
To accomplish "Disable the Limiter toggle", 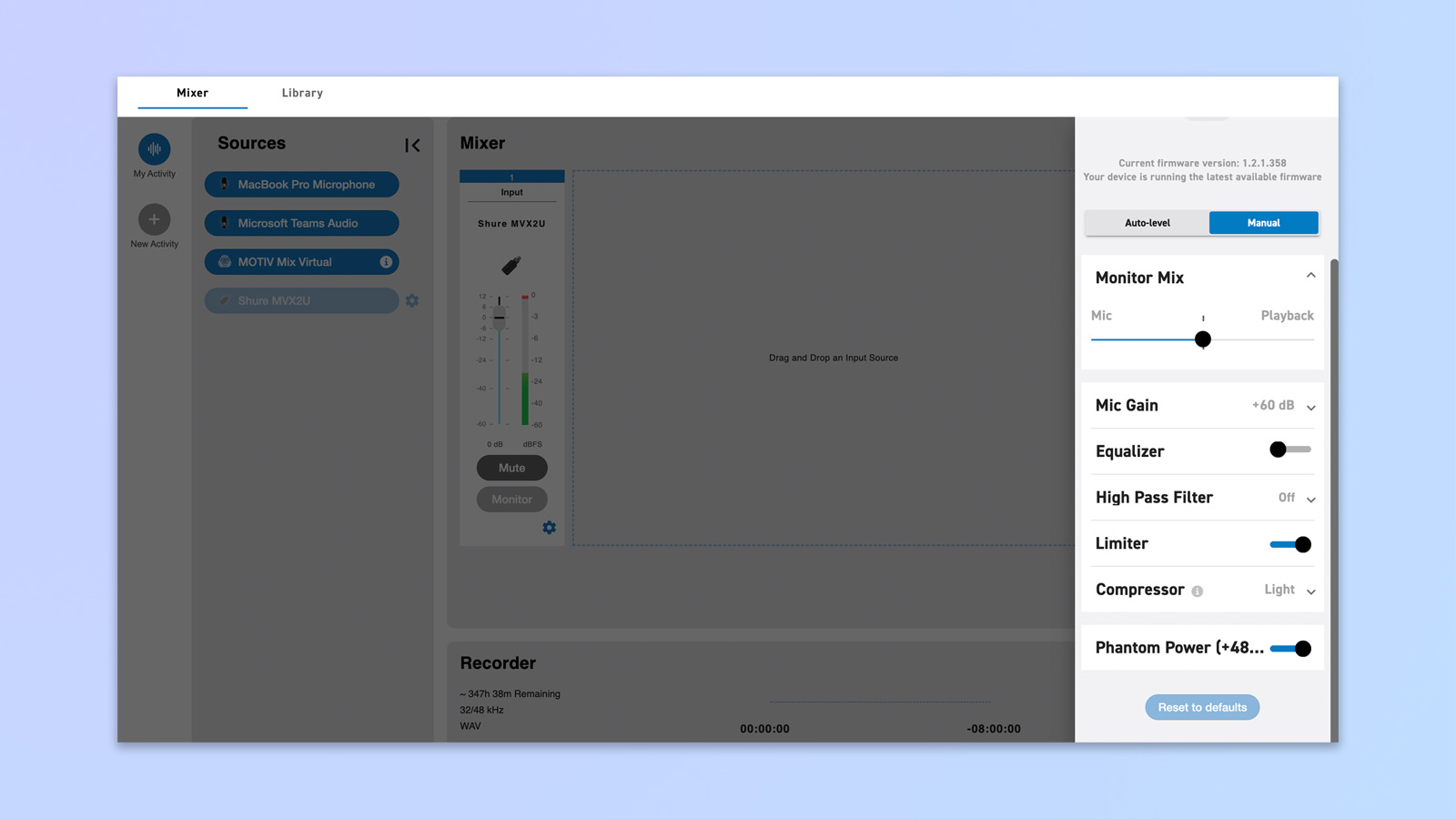I will [x=1290, y=544].
